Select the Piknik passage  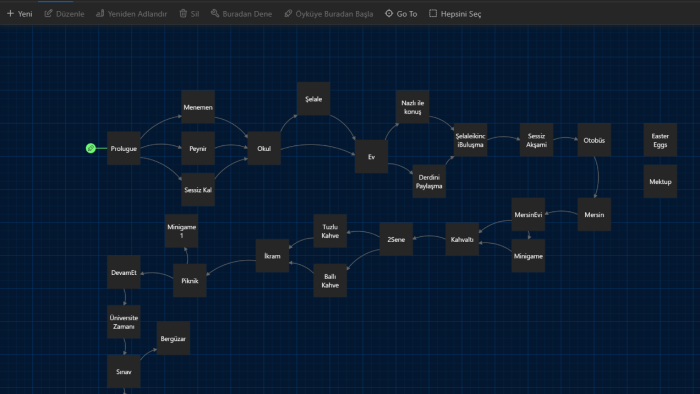coord(190,280)
